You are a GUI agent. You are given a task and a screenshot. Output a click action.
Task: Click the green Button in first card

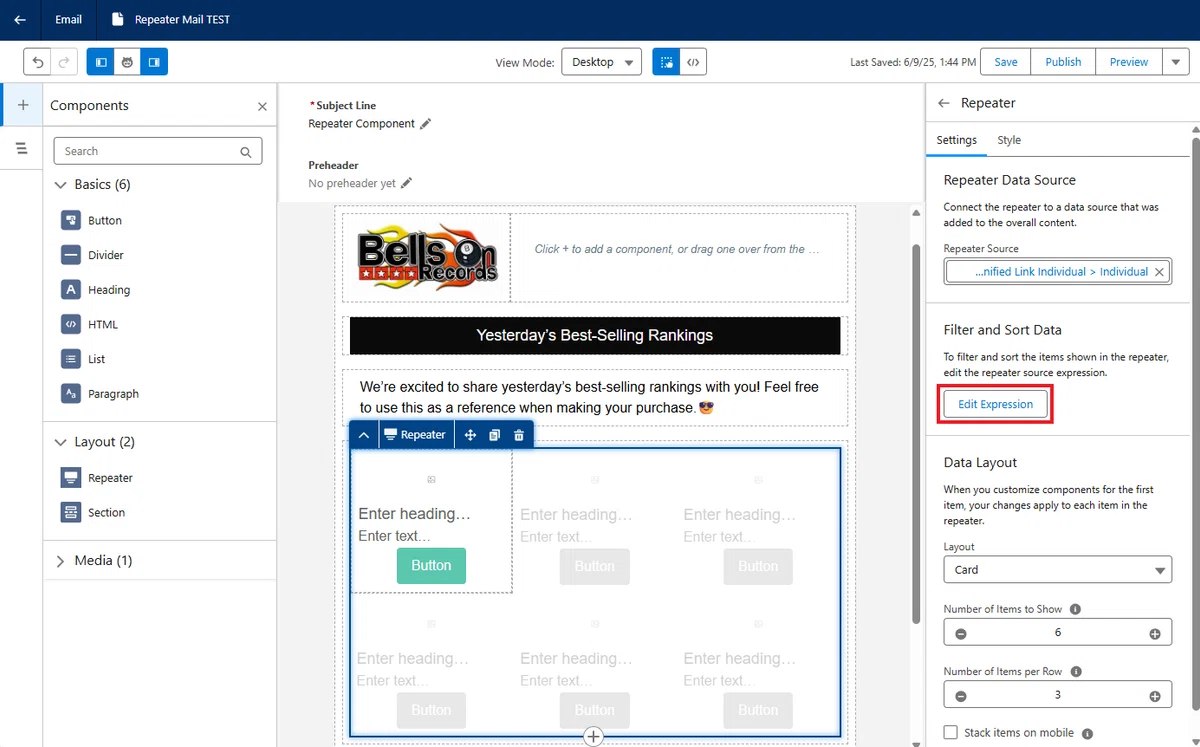431,565
